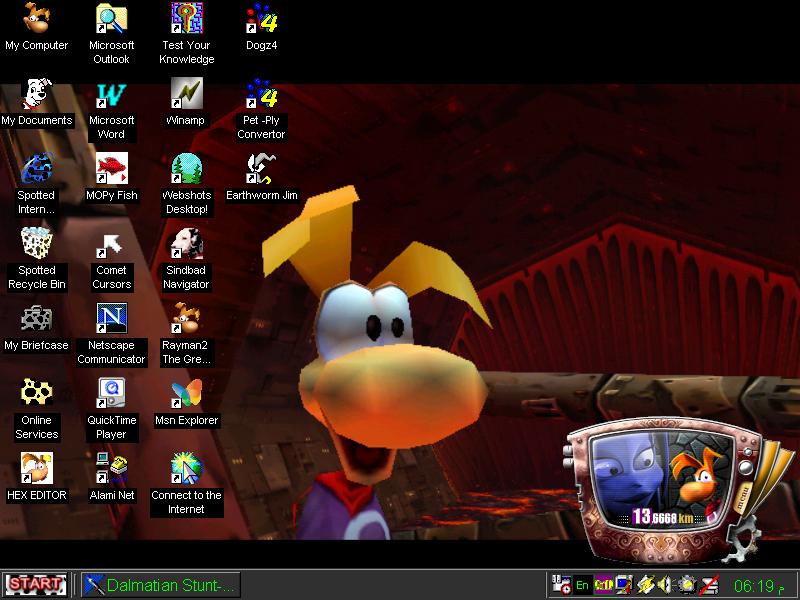Viewport: 800px width, 600px height.
Task: Open the My Computer desktop icon
Action: coord(37,19)
